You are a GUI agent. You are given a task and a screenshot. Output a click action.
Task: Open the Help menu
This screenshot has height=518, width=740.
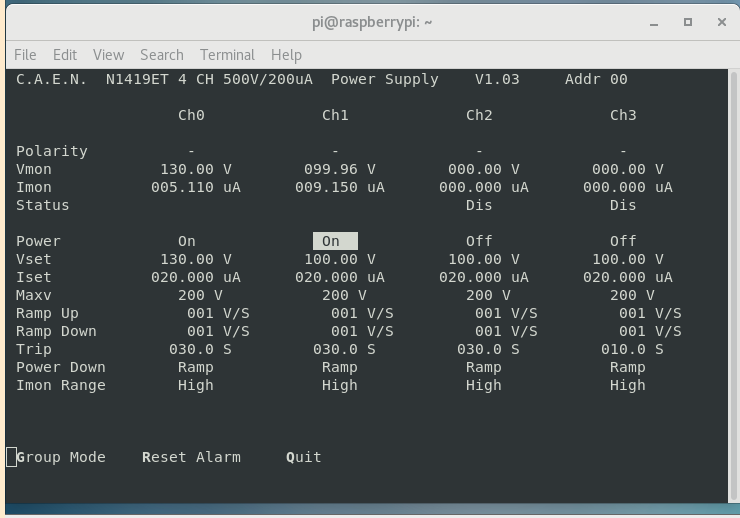pos(286,55)
